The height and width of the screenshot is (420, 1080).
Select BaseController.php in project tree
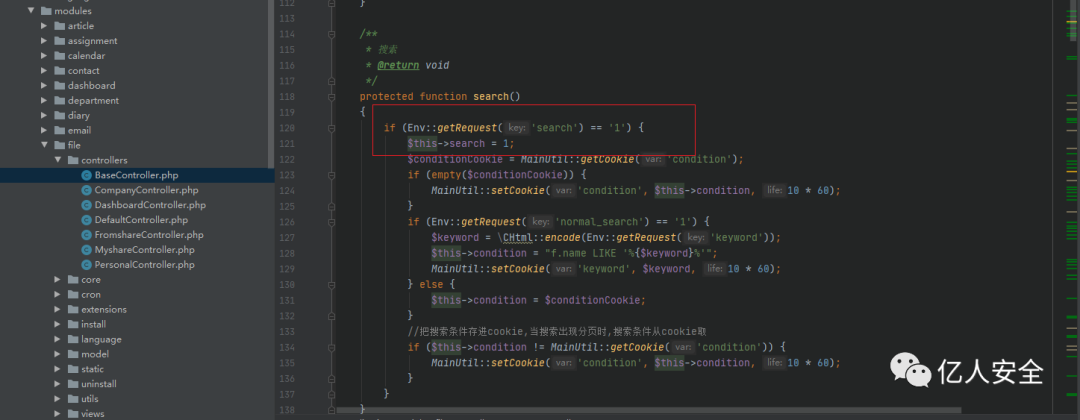[x=137, y=175]
